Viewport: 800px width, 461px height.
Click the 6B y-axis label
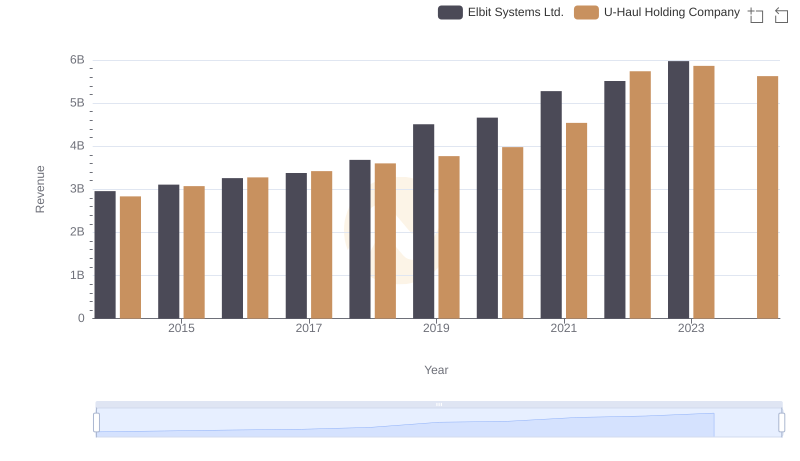[77, 60]
